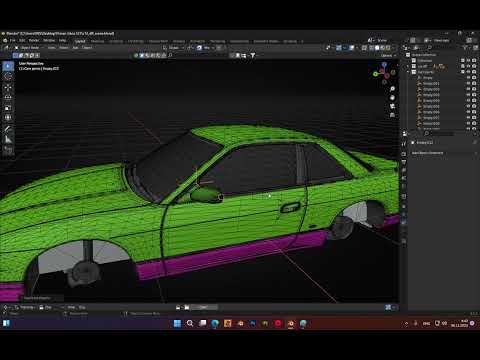Click the object name field in properties
Image resolution: width=480 pixels, height=360 pixels.
coord(441,142)
